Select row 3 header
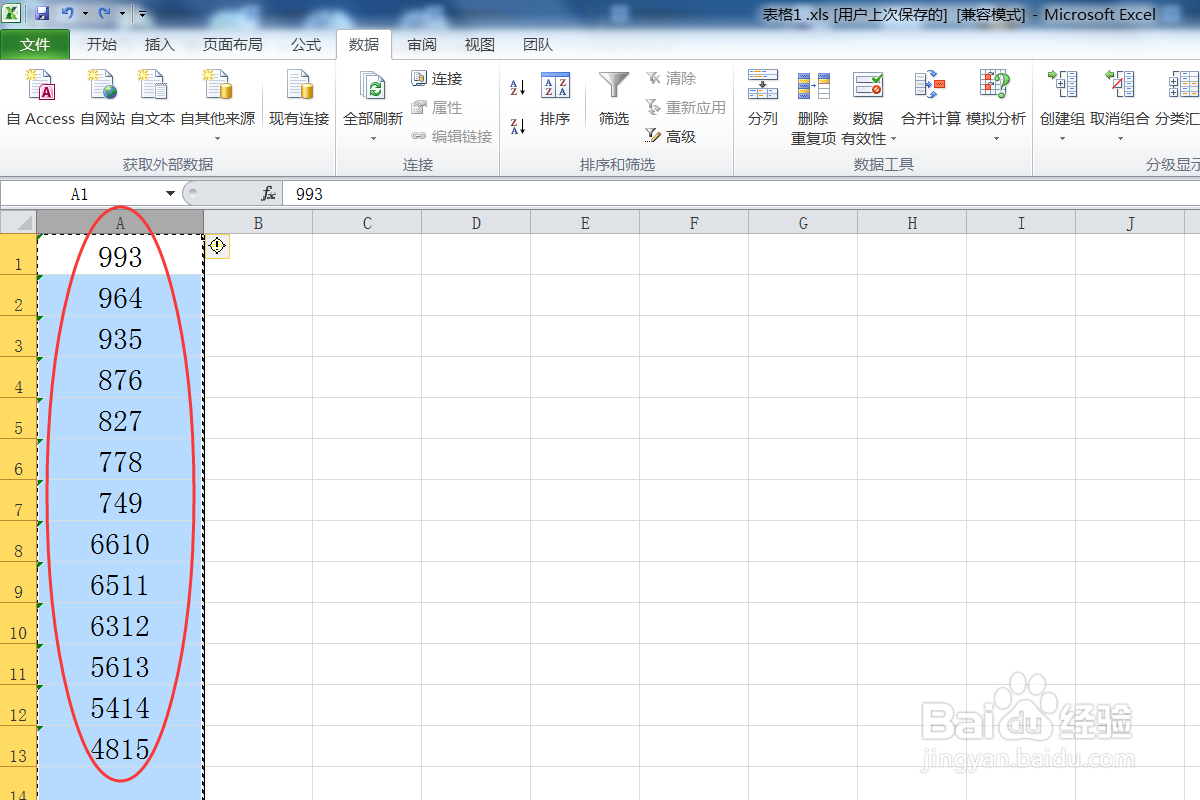 point(18,336)
